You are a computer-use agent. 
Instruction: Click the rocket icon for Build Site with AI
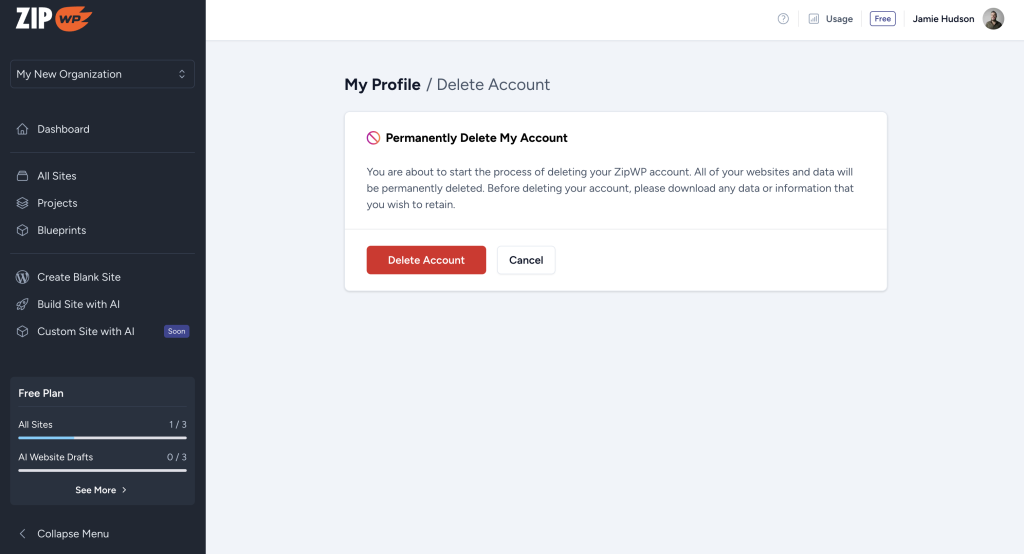coord(23,304)
